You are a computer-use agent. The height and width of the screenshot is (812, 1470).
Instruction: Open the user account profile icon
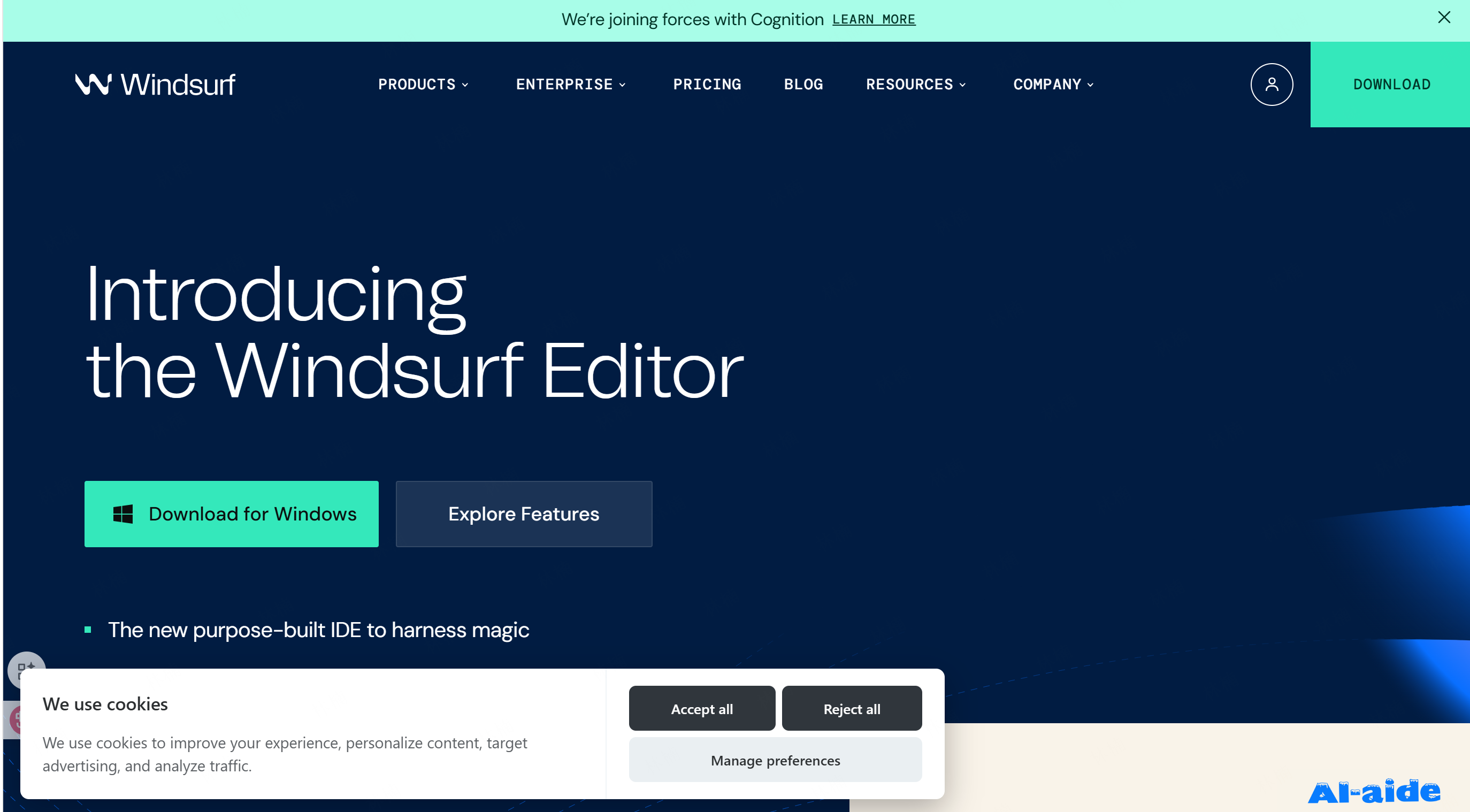[x=1272, y=85]
